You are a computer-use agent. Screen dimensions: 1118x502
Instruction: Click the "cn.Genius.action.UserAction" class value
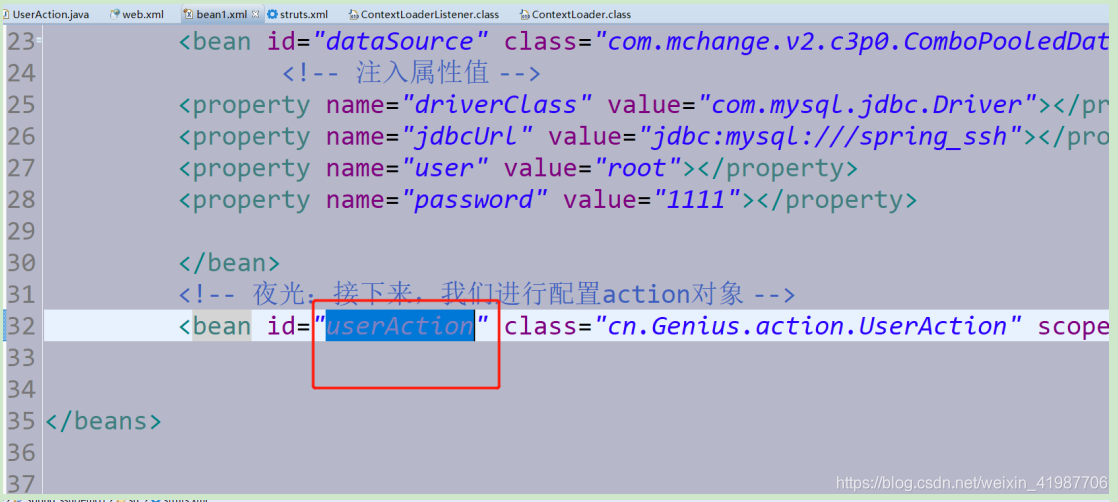click(x=809, y=326)
